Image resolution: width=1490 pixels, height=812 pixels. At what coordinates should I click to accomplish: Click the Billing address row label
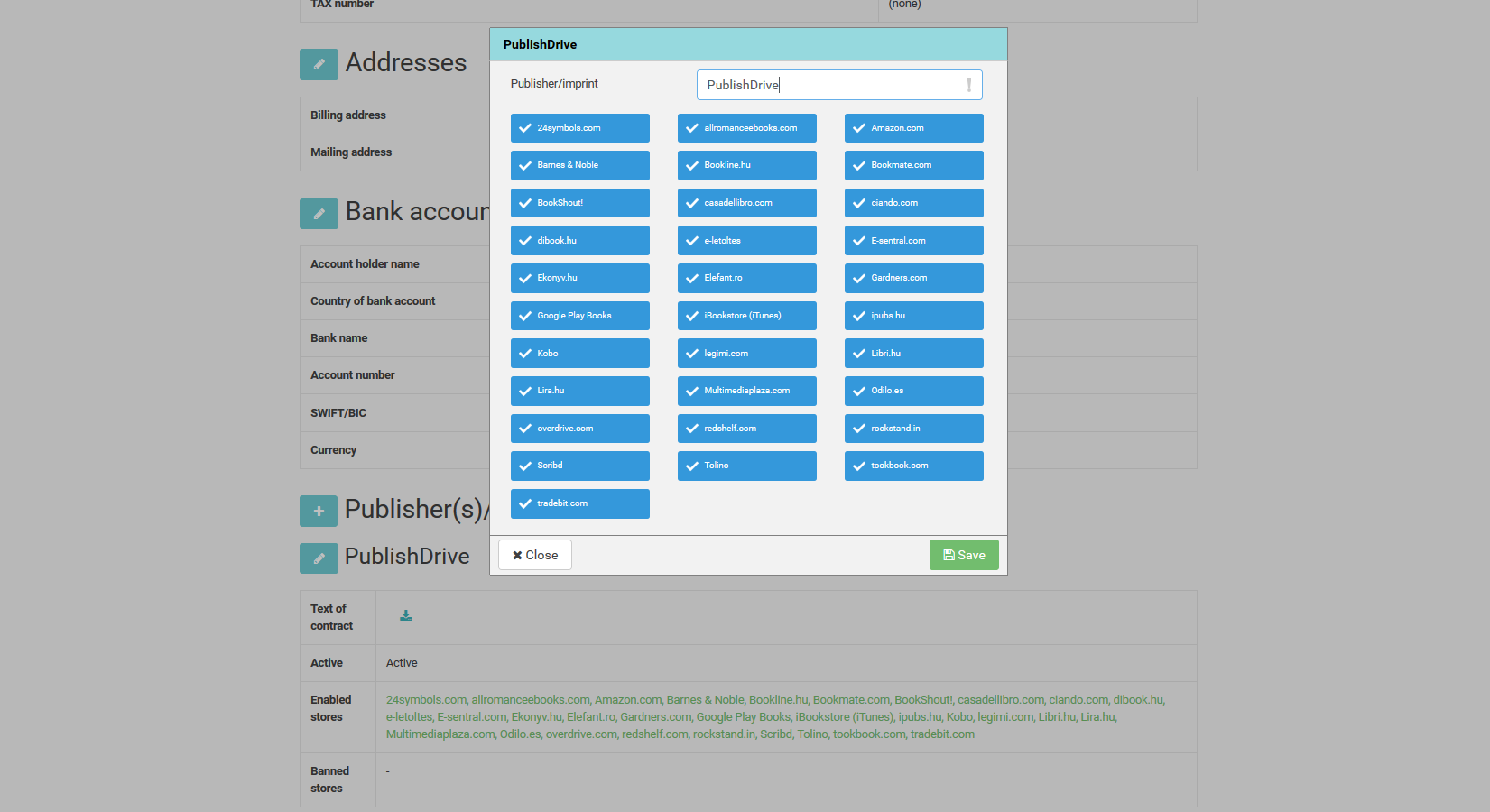(348, 115)
